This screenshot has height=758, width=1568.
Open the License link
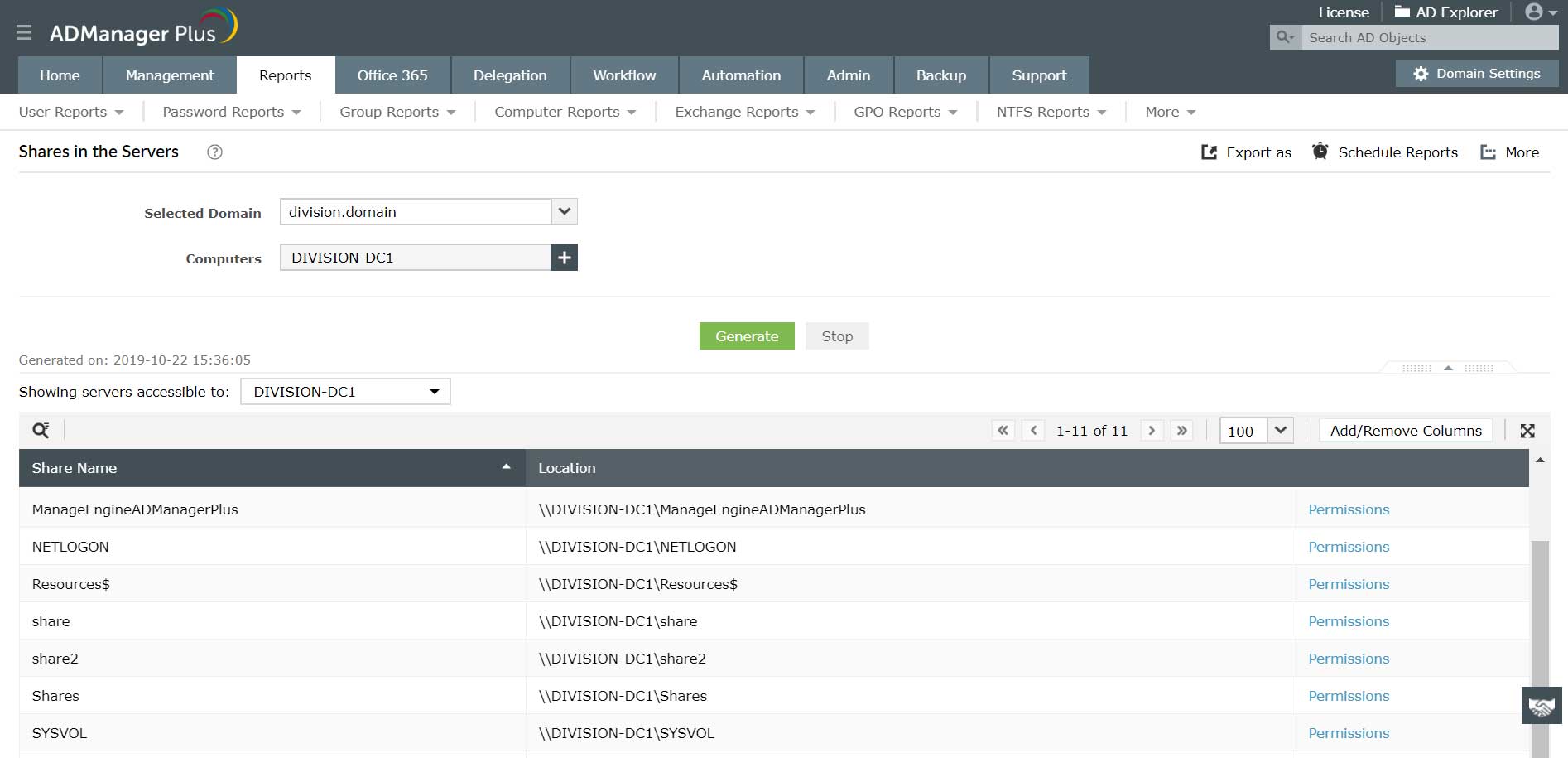tap(1344, 12)
